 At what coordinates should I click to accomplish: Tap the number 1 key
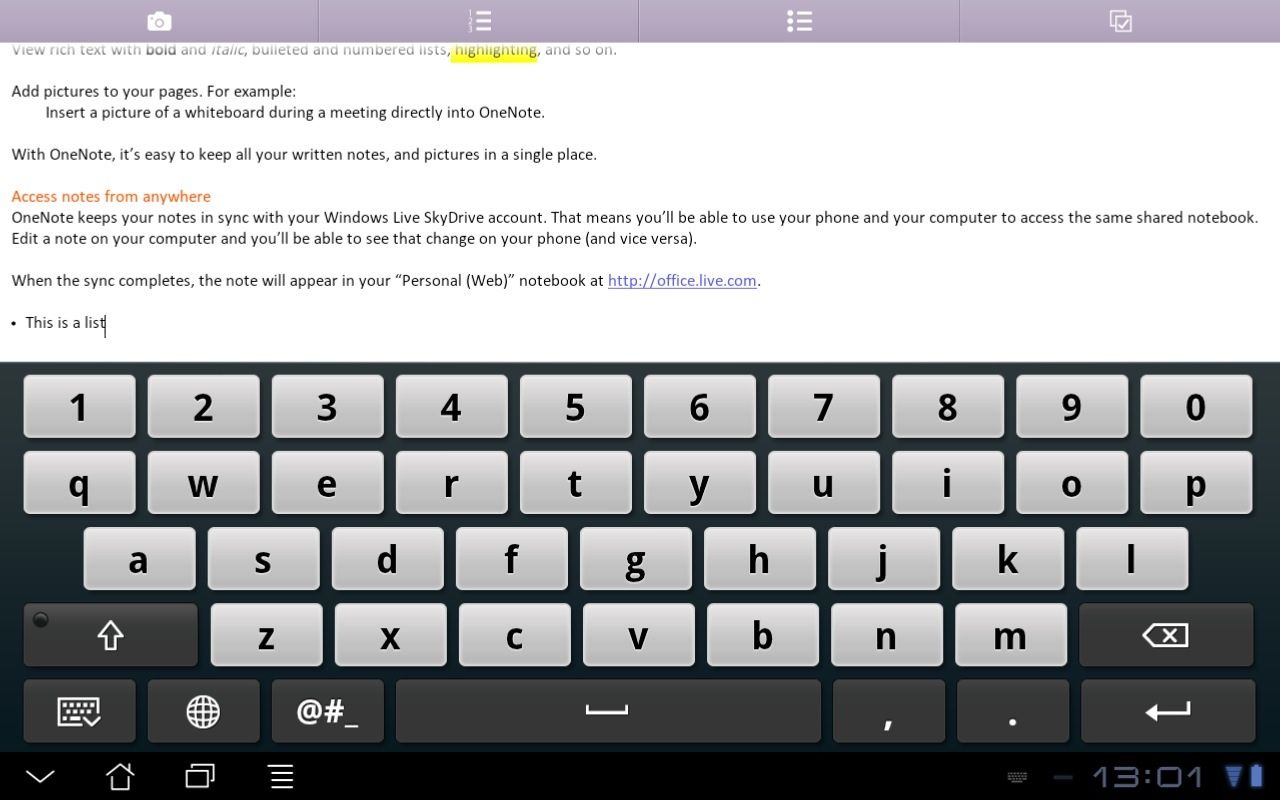[x=79, y=406]
